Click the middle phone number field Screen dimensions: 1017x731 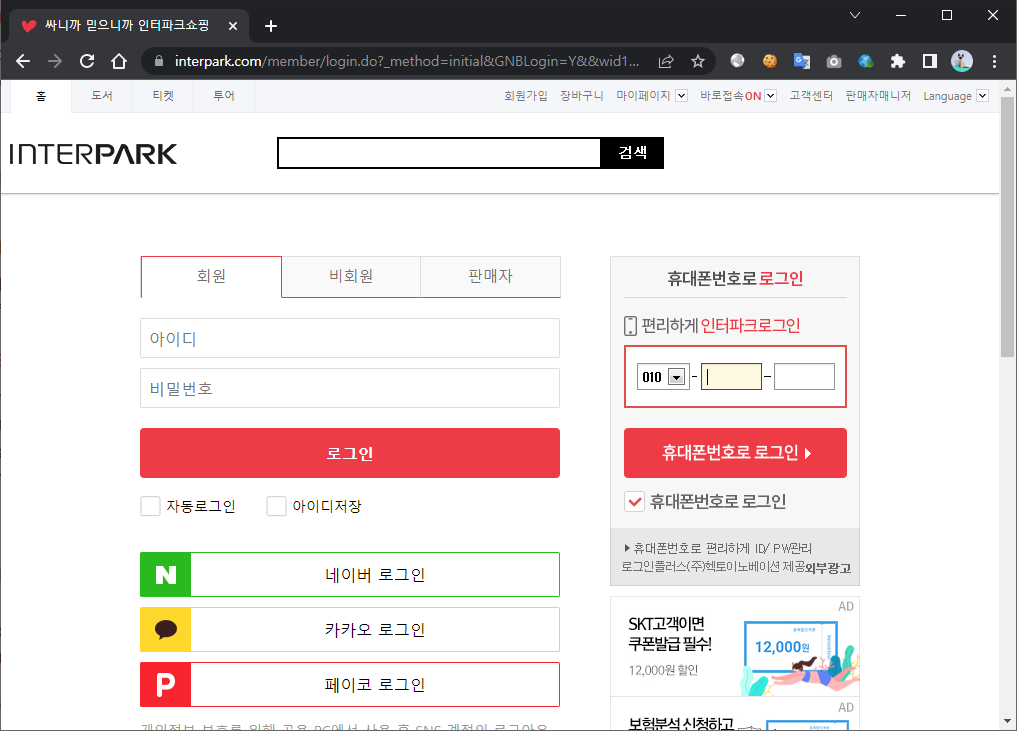click(x=731, y=377)
